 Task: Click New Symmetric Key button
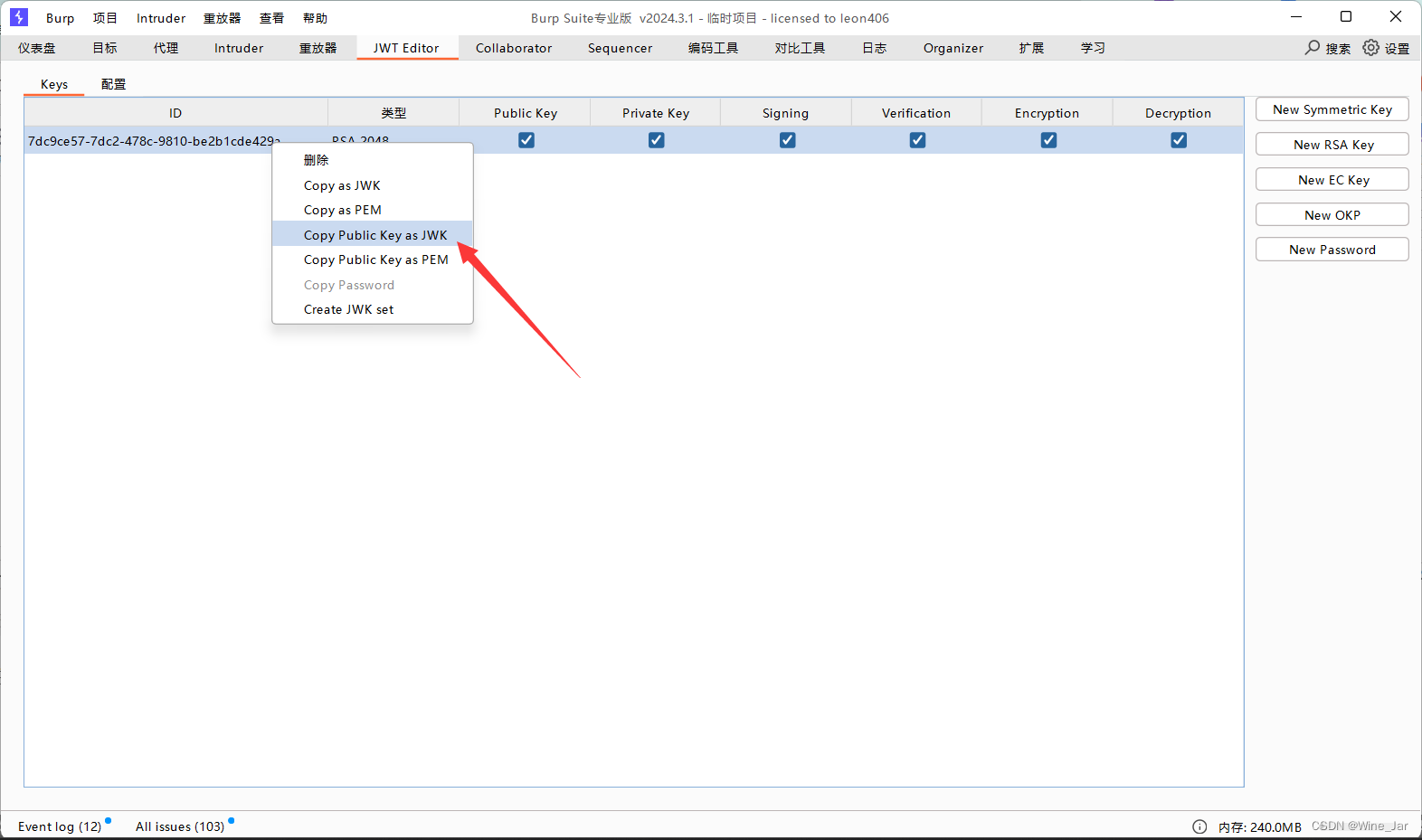[x=1332, y=109]
